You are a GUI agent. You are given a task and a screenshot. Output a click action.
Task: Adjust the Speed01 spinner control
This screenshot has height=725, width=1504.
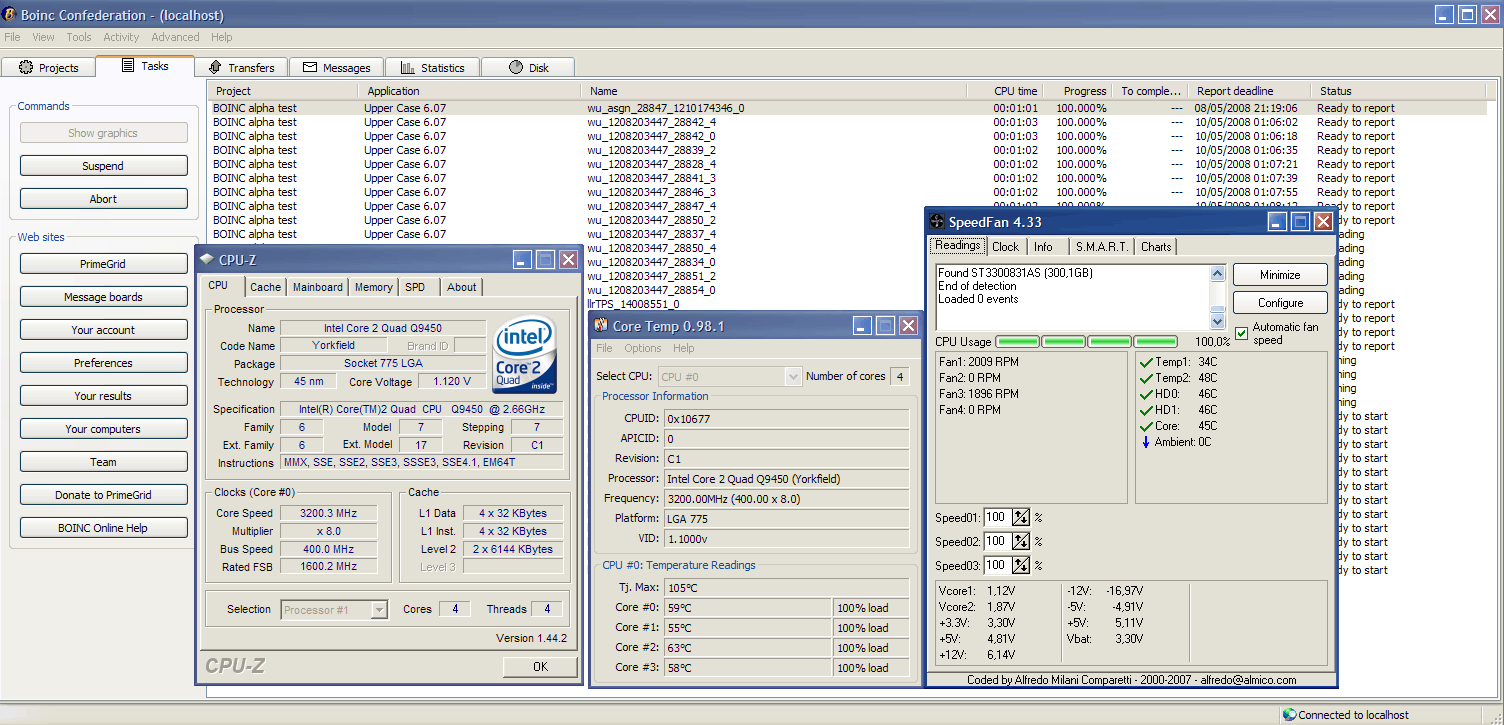click(x=1021, y=517)
